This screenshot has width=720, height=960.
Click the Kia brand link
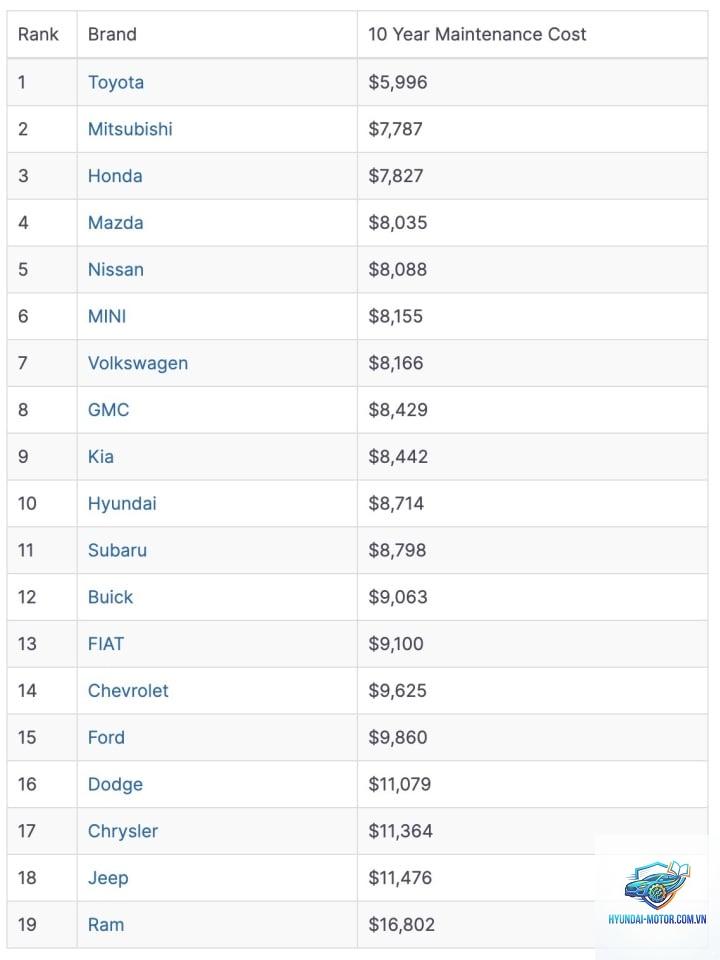[x=101, y=457]
